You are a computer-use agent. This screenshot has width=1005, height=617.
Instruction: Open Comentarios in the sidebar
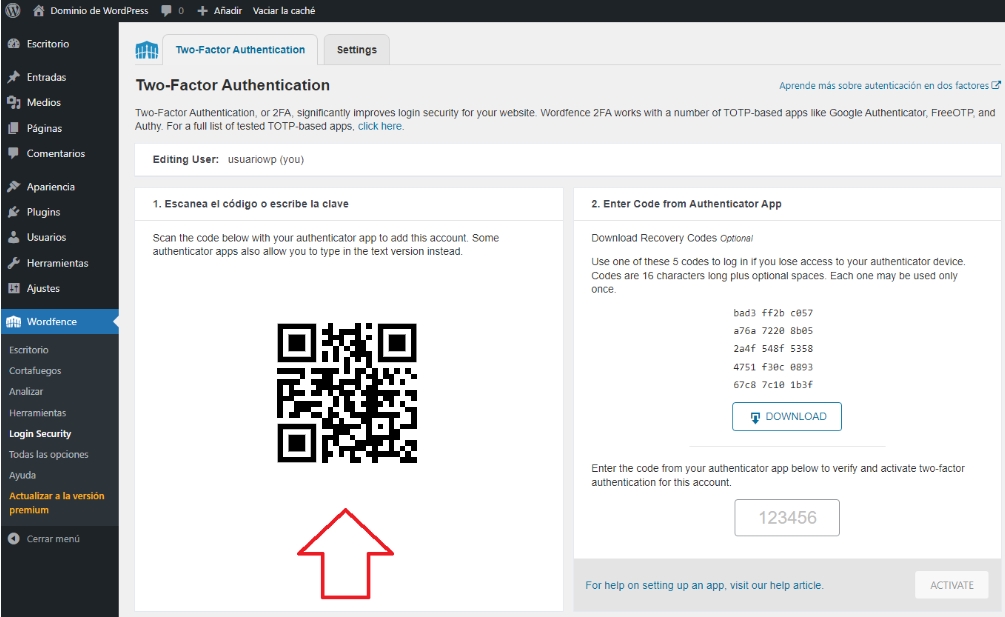56,153
